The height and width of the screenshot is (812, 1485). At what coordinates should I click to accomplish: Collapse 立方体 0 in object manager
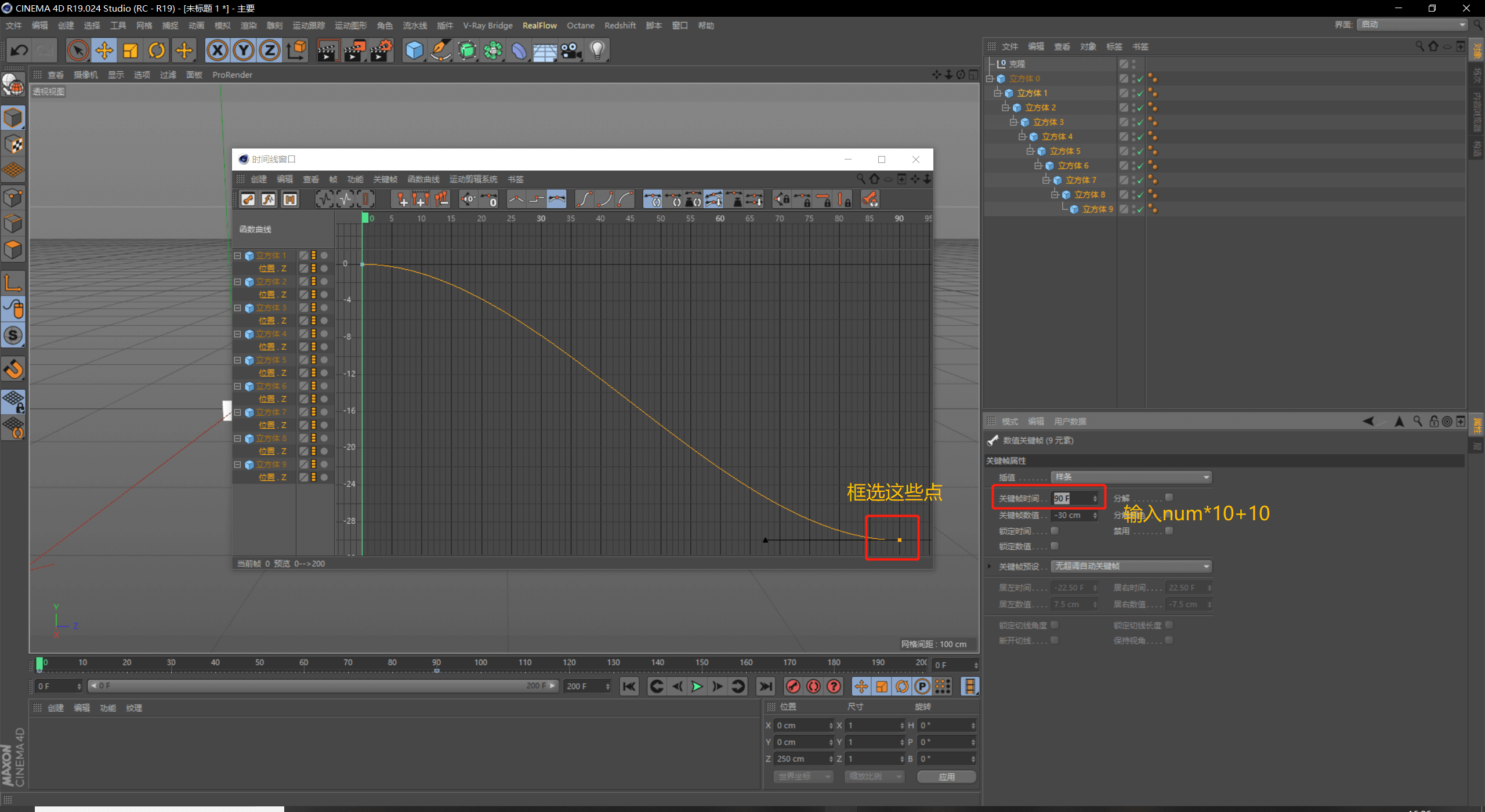[990, 79]
